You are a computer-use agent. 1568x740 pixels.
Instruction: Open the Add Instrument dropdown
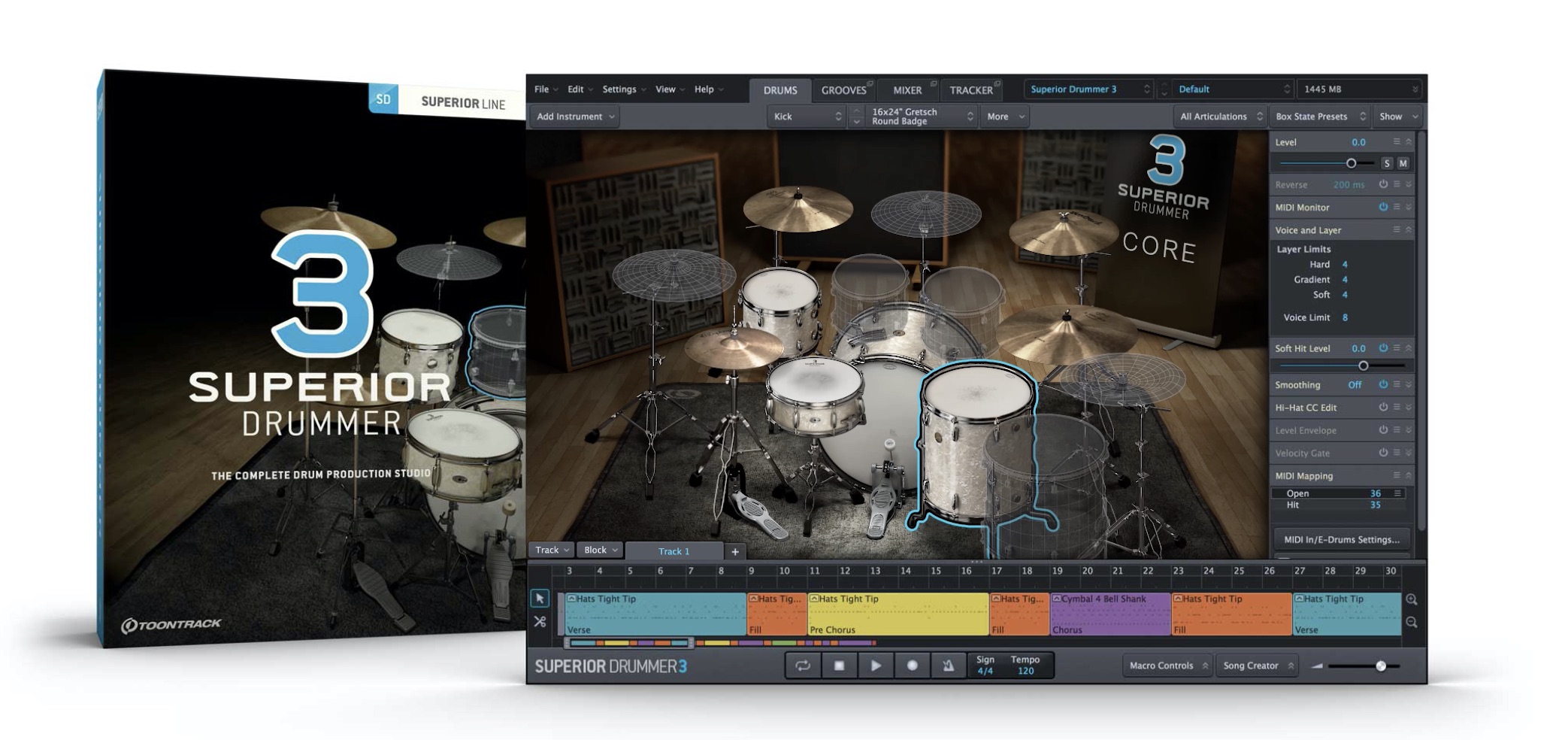(575, 117)
